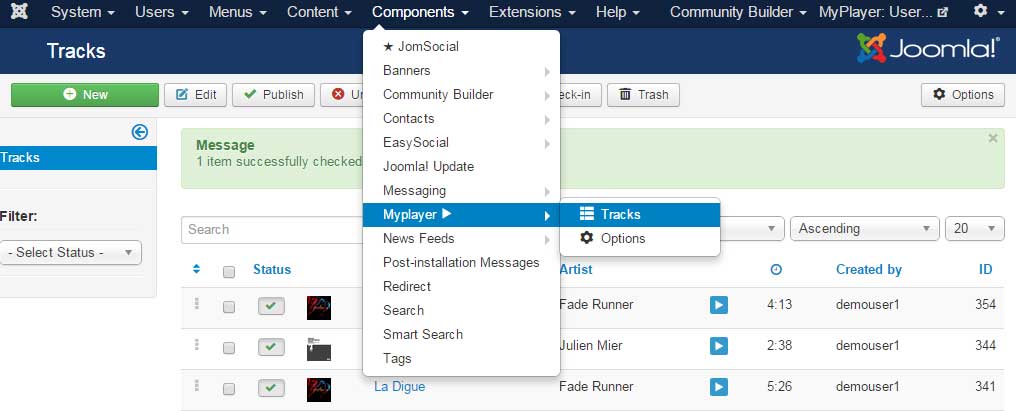Expand the Contacts submenu
This screenshot has height=411, width=1016.
[x=461, y=119]
